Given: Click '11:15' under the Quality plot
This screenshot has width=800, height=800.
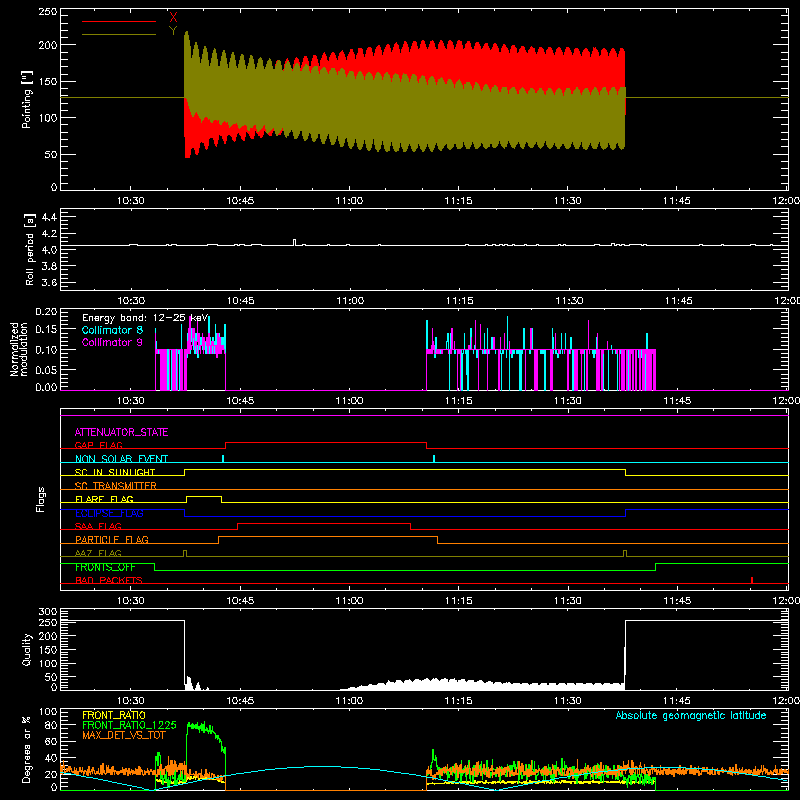Looking at the screenshot, I should (458, 701).
